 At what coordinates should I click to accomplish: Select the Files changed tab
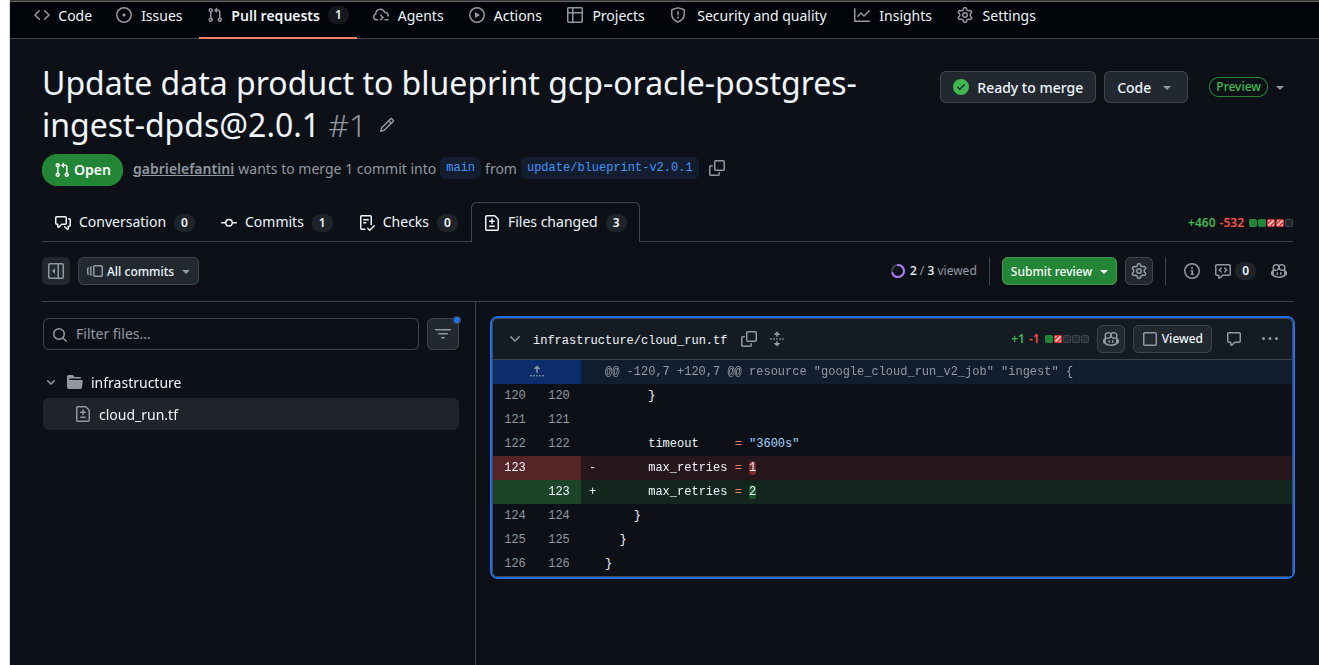tap(555, 222)
